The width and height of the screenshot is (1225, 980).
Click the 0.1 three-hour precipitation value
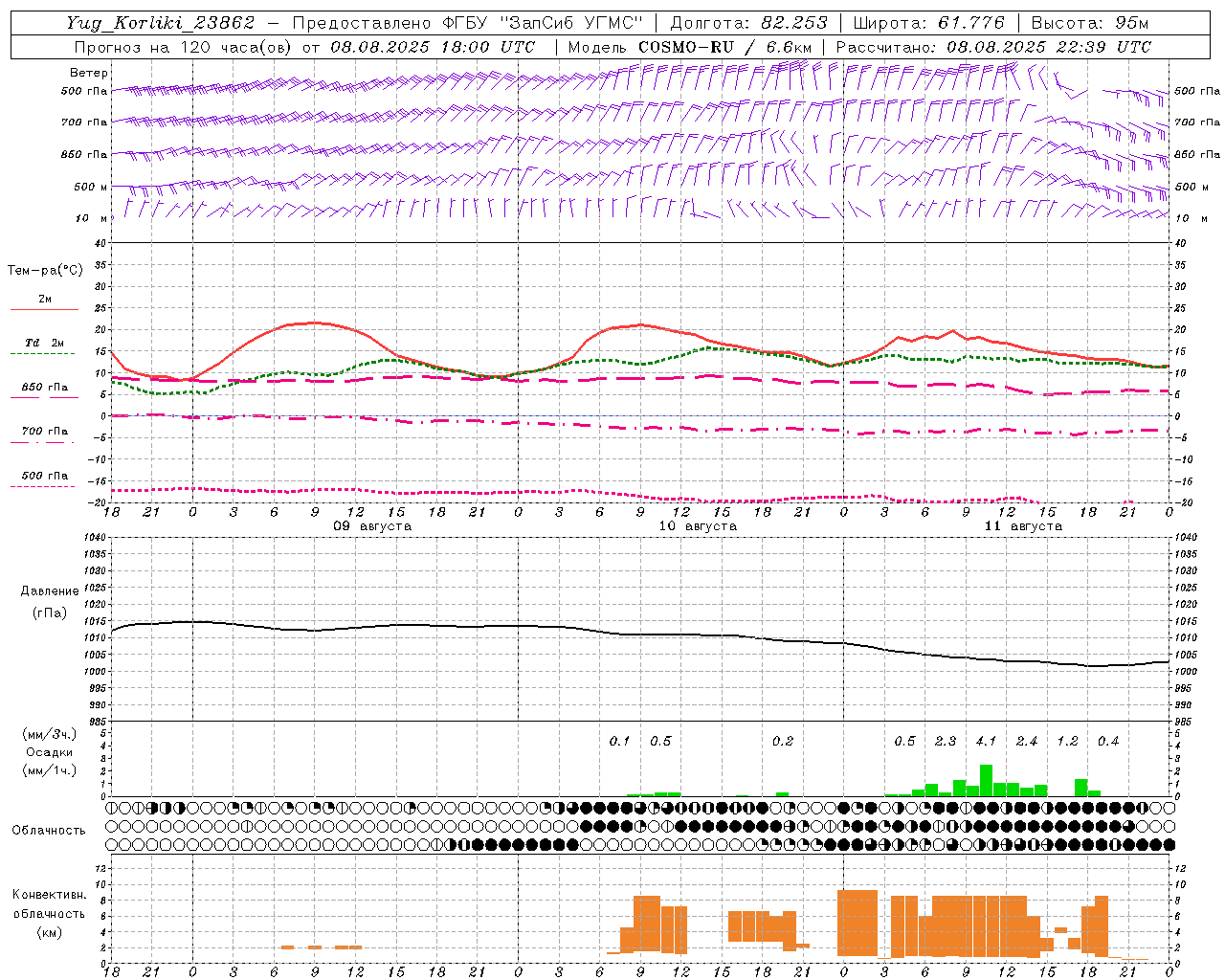619,741
